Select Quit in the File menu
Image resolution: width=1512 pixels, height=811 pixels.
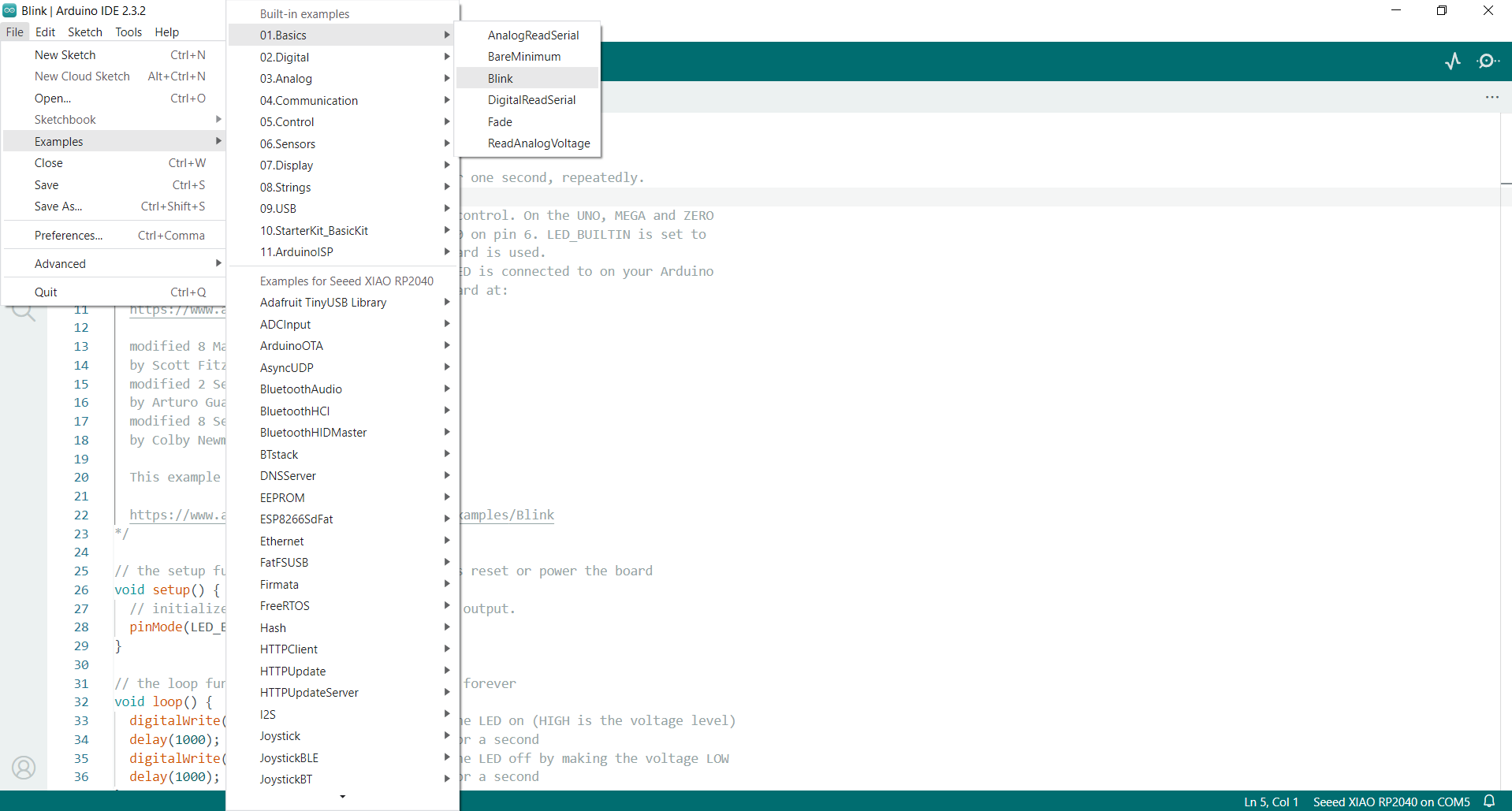tap(114, 292)
